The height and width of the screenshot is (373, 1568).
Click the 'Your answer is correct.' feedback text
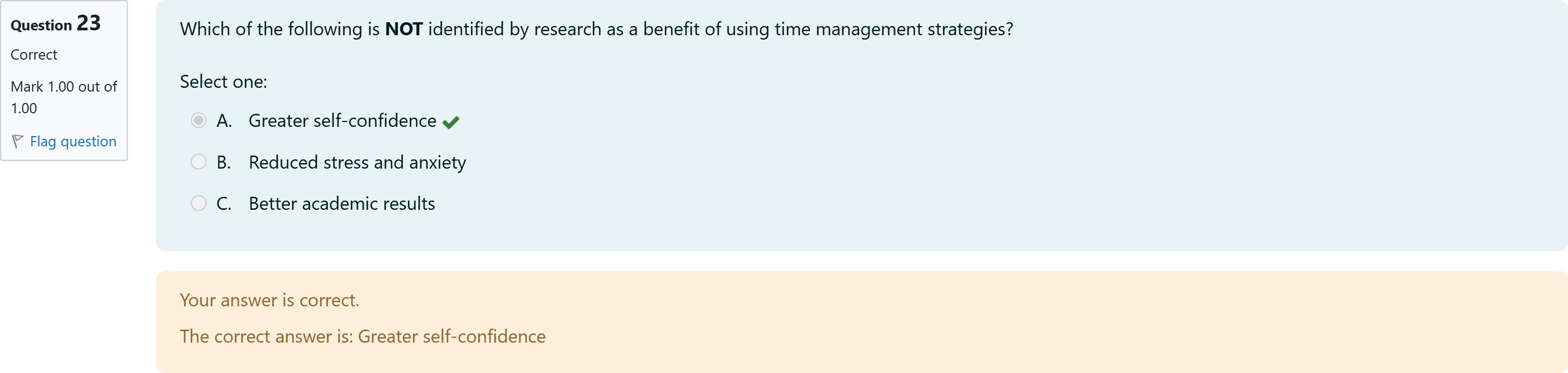pyautogui.click(x=269, y=300)
